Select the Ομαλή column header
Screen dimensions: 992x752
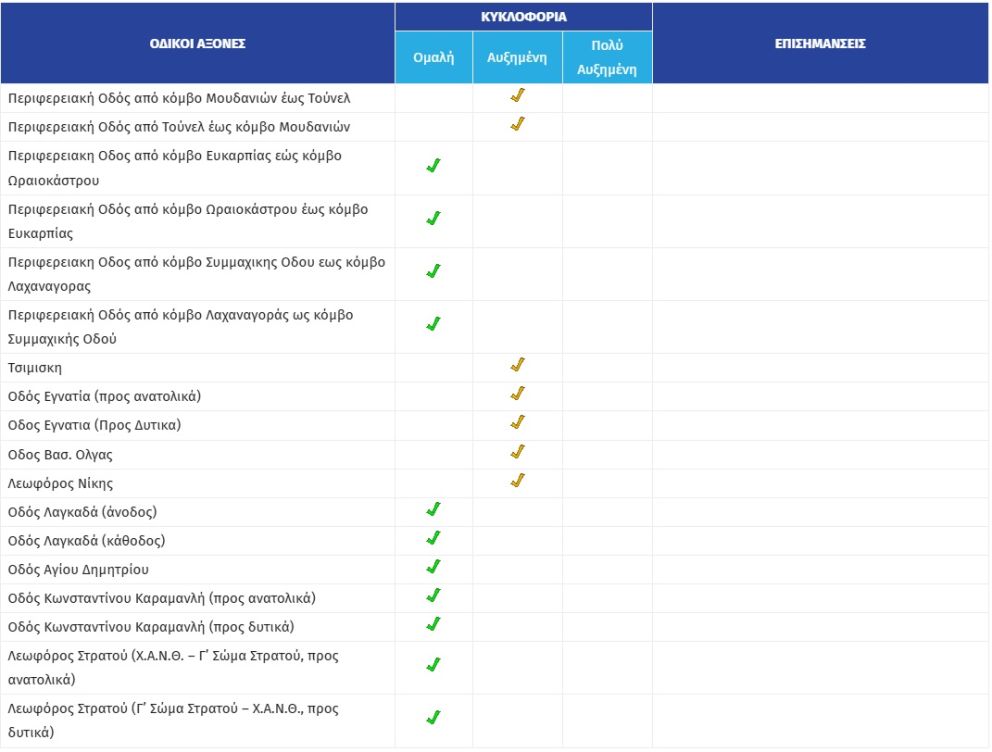click(434, 57)
